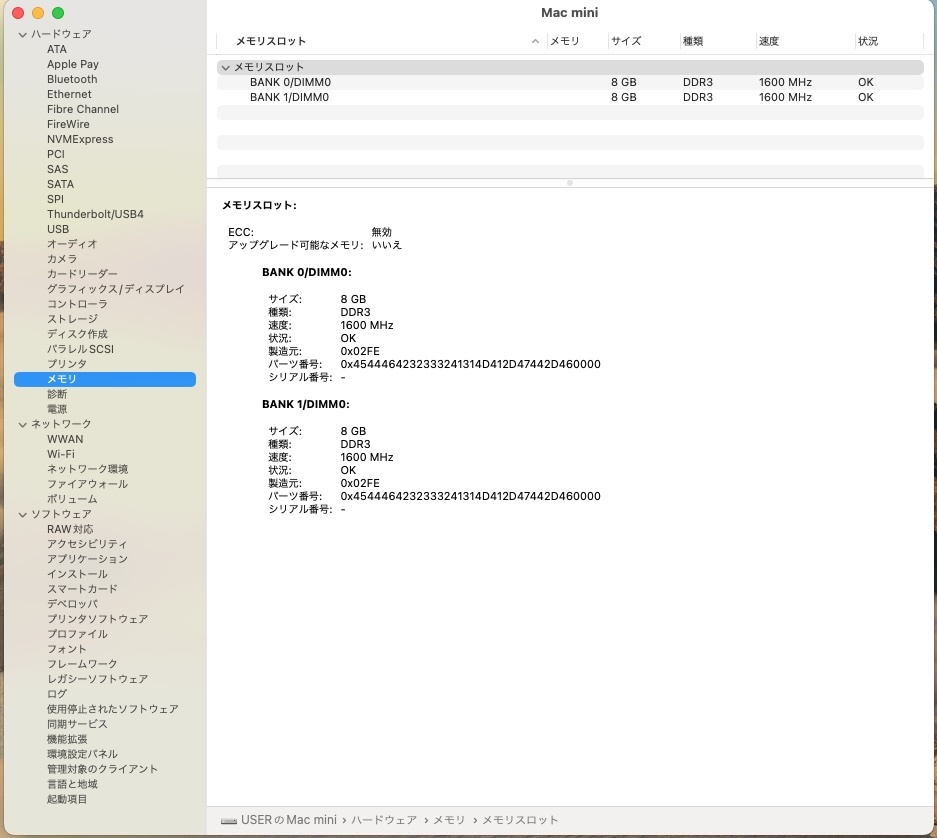Select highlighted メモリ sidebar item
The width and height of the screenshot is (937, 838).
coord(105,379)
